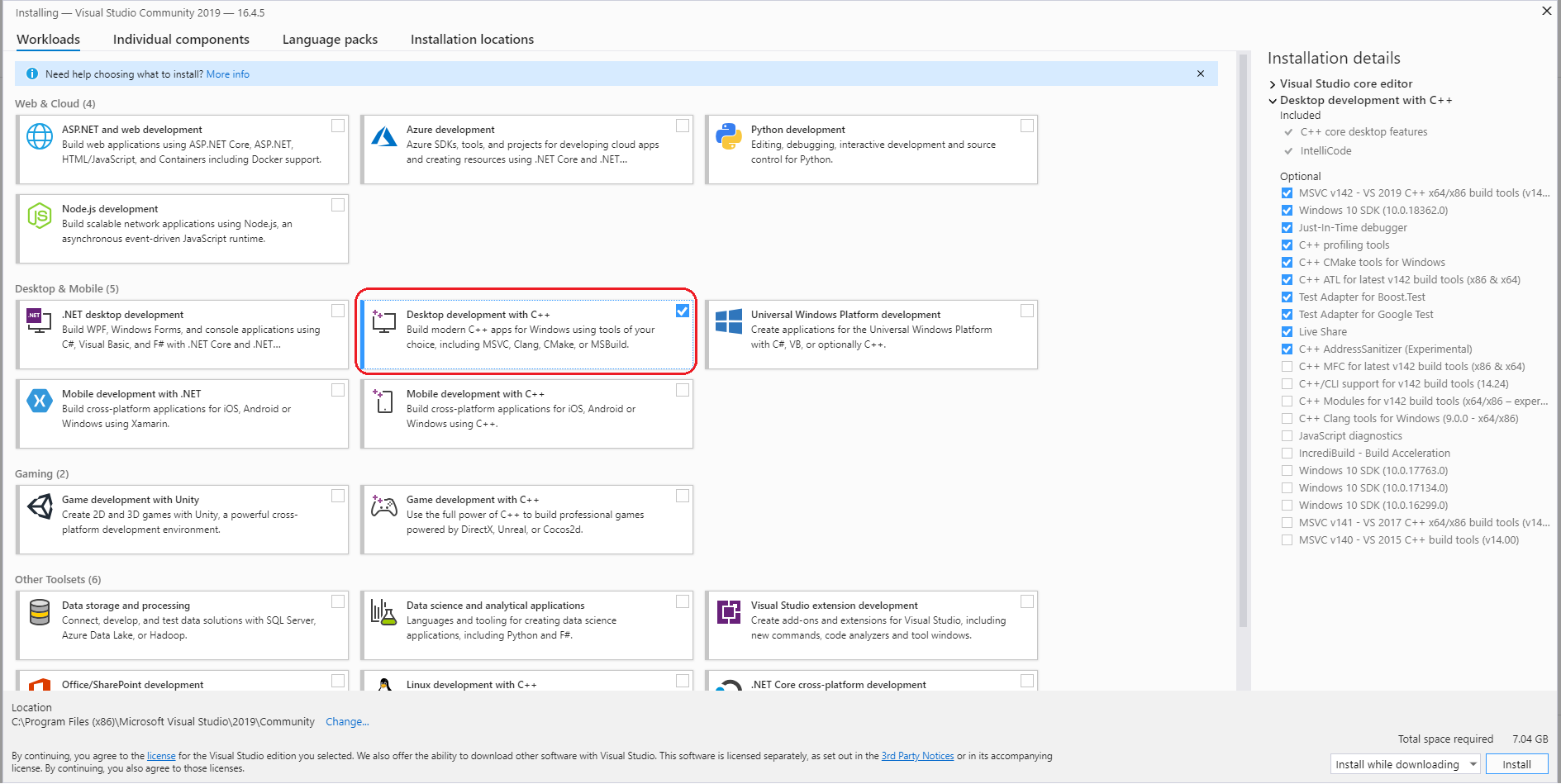Open the Individual components tab
This screenshot has width=1561, height=784.
[181, 39]
